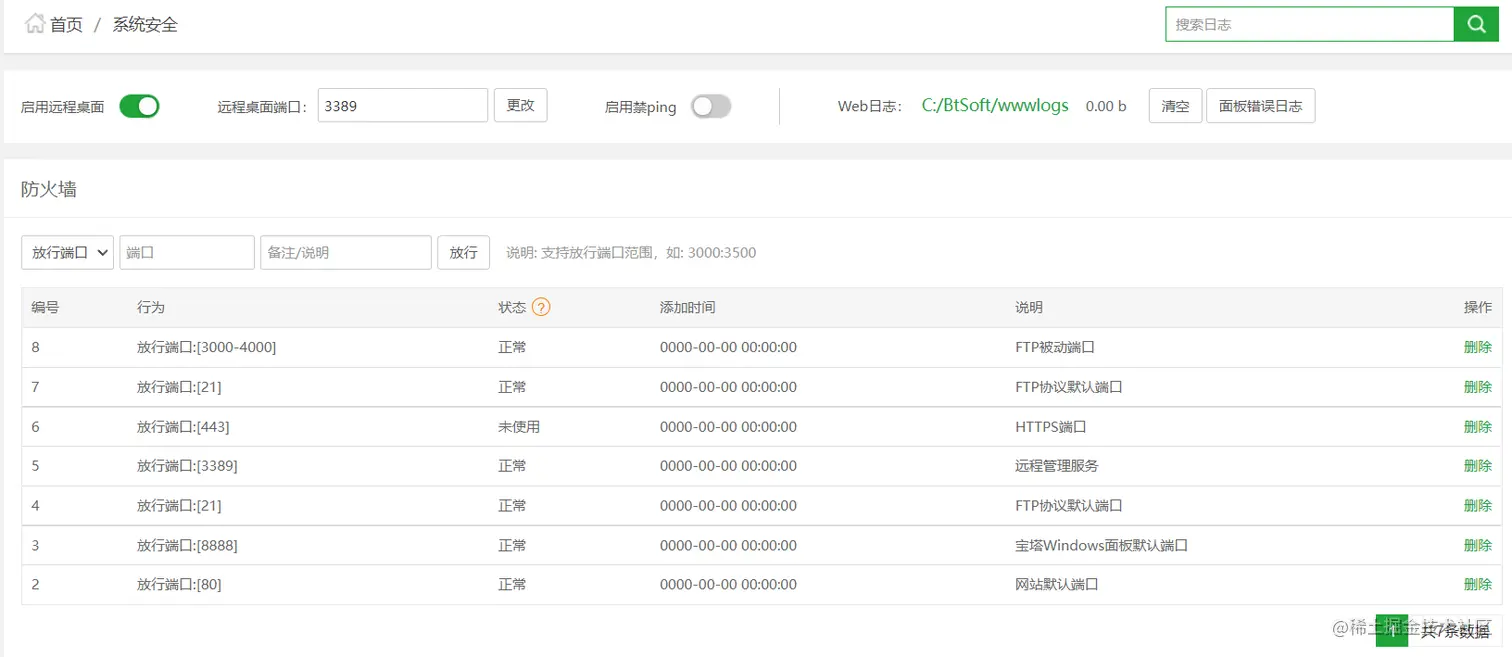This screenshot has height=657, width=1512.
Task: Click the 添加时间 column header
Action: point(688,308)
